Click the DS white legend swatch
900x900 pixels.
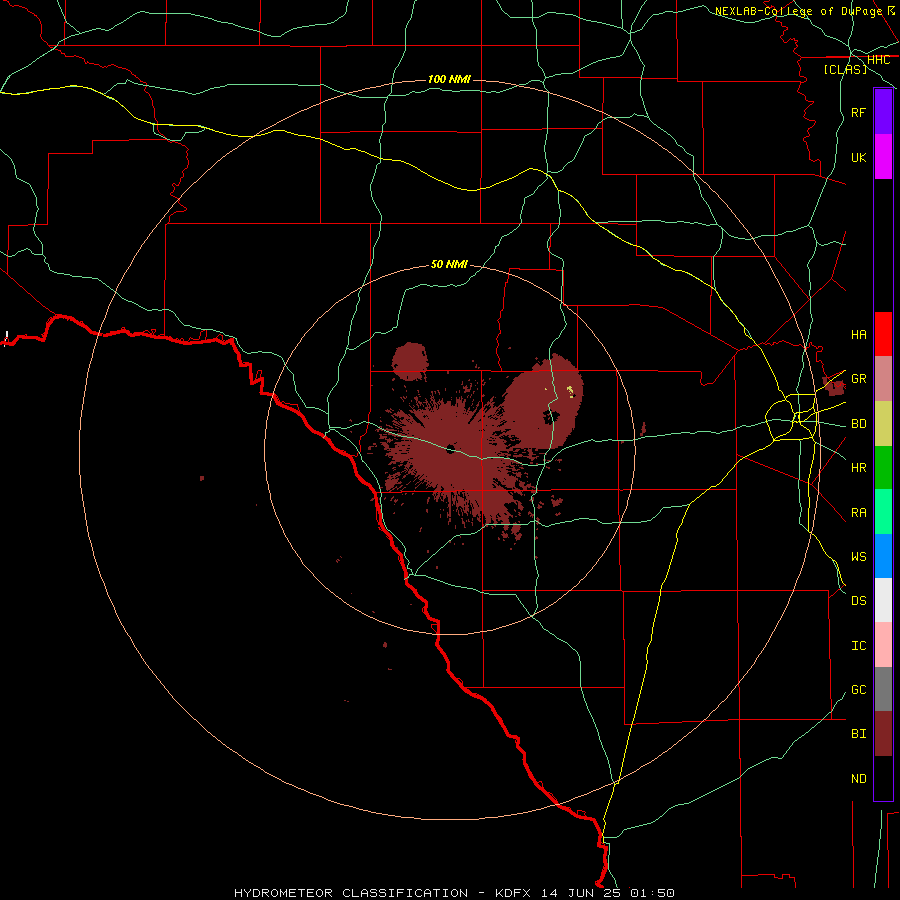click(x=883, y=600)
